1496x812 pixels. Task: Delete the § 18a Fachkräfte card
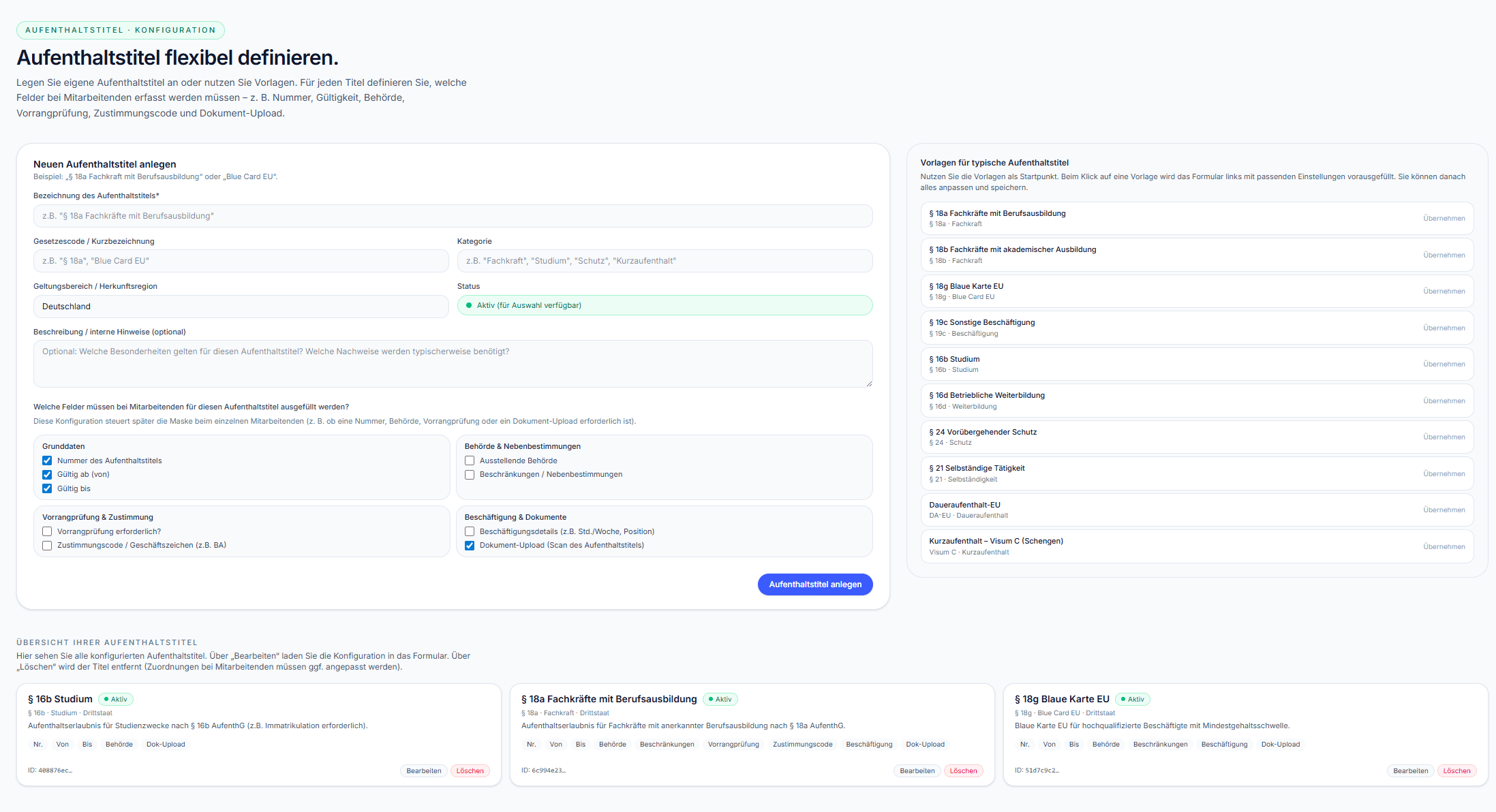pos(963,771)
